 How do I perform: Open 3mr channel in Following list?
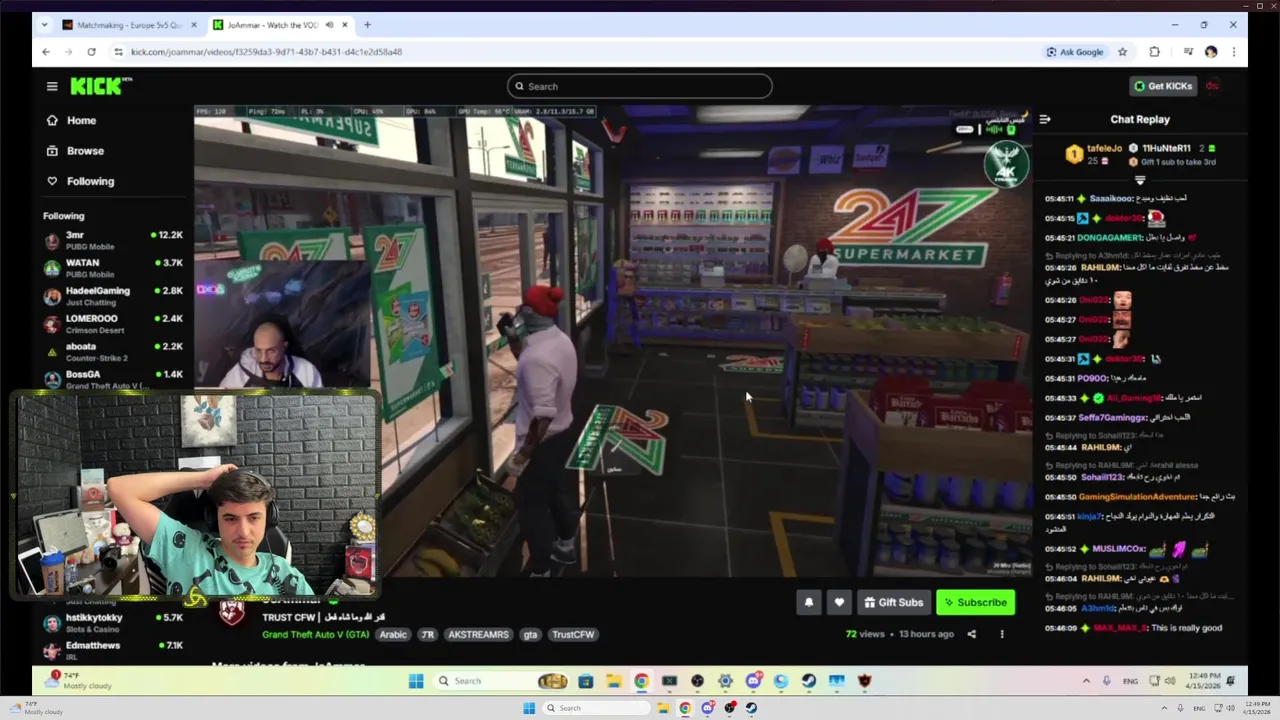point(113,240)
